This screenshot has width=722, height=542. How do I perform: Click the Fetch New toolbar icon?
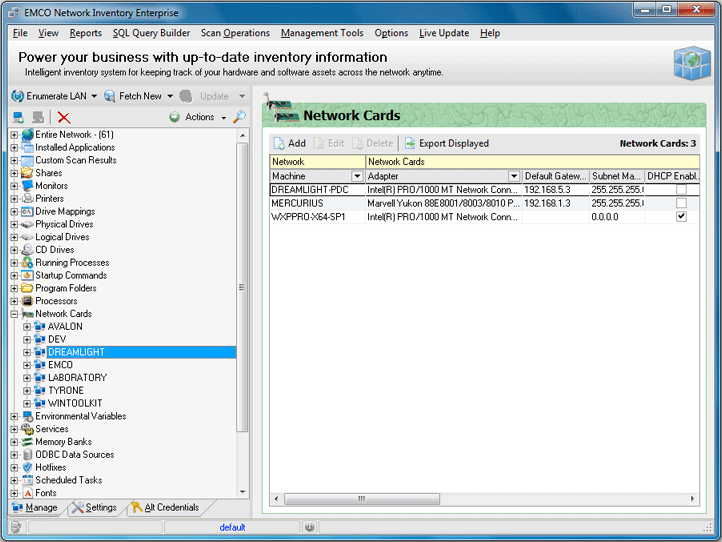[110, 96]
